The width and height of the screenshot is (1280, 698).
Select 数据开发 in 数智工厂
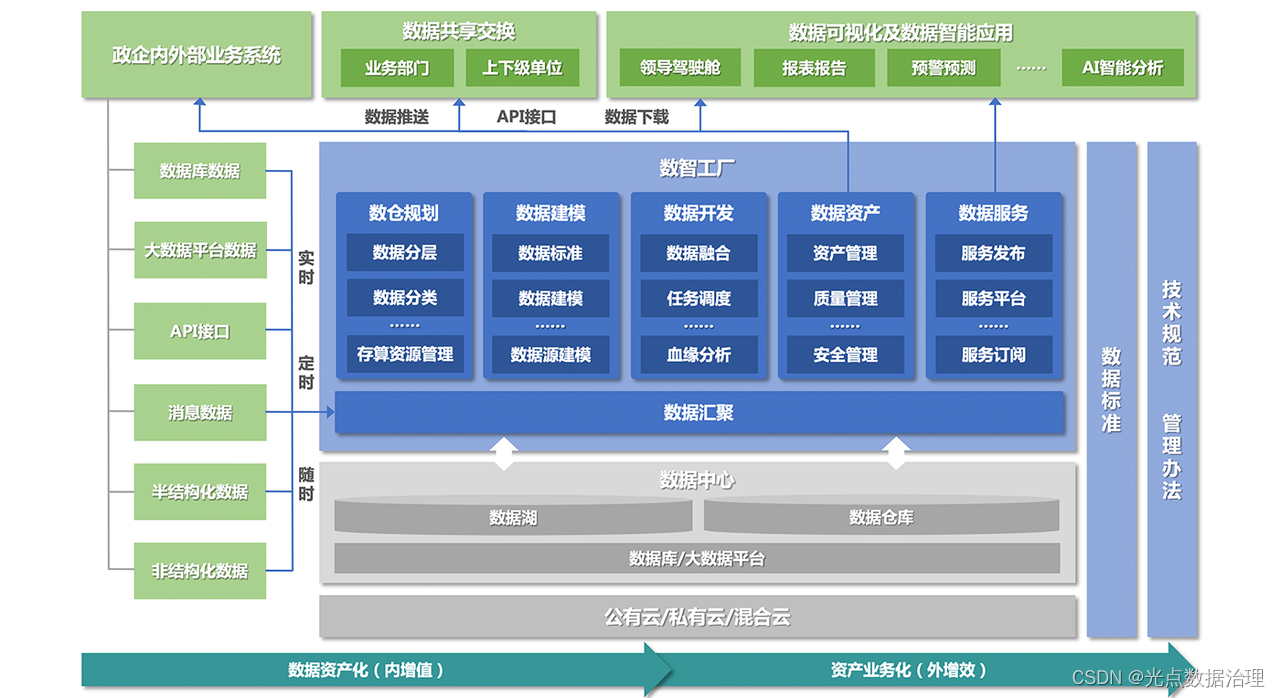(x=698, y=212)
